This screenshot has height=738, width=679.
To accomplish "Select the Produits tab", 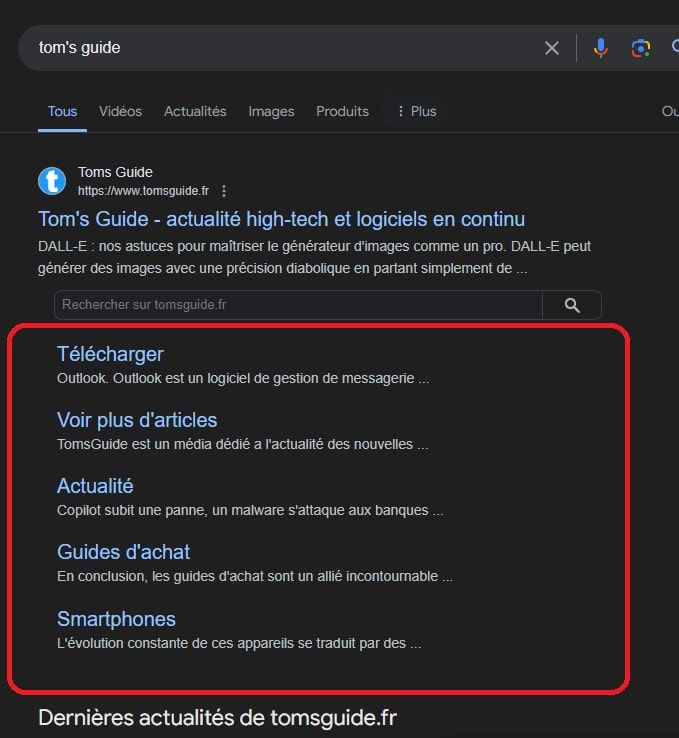I will point(342,111).
